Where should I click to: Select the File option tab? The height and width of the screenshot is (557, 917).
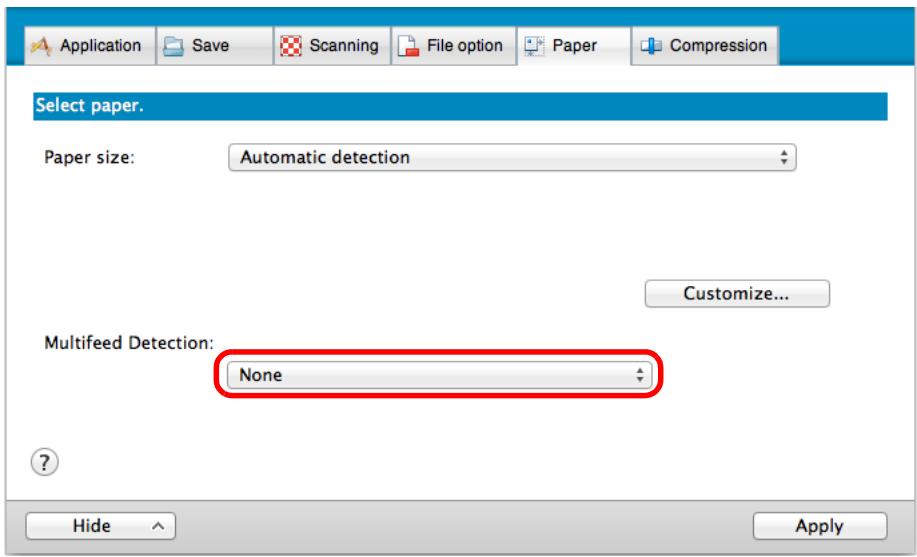453,46
